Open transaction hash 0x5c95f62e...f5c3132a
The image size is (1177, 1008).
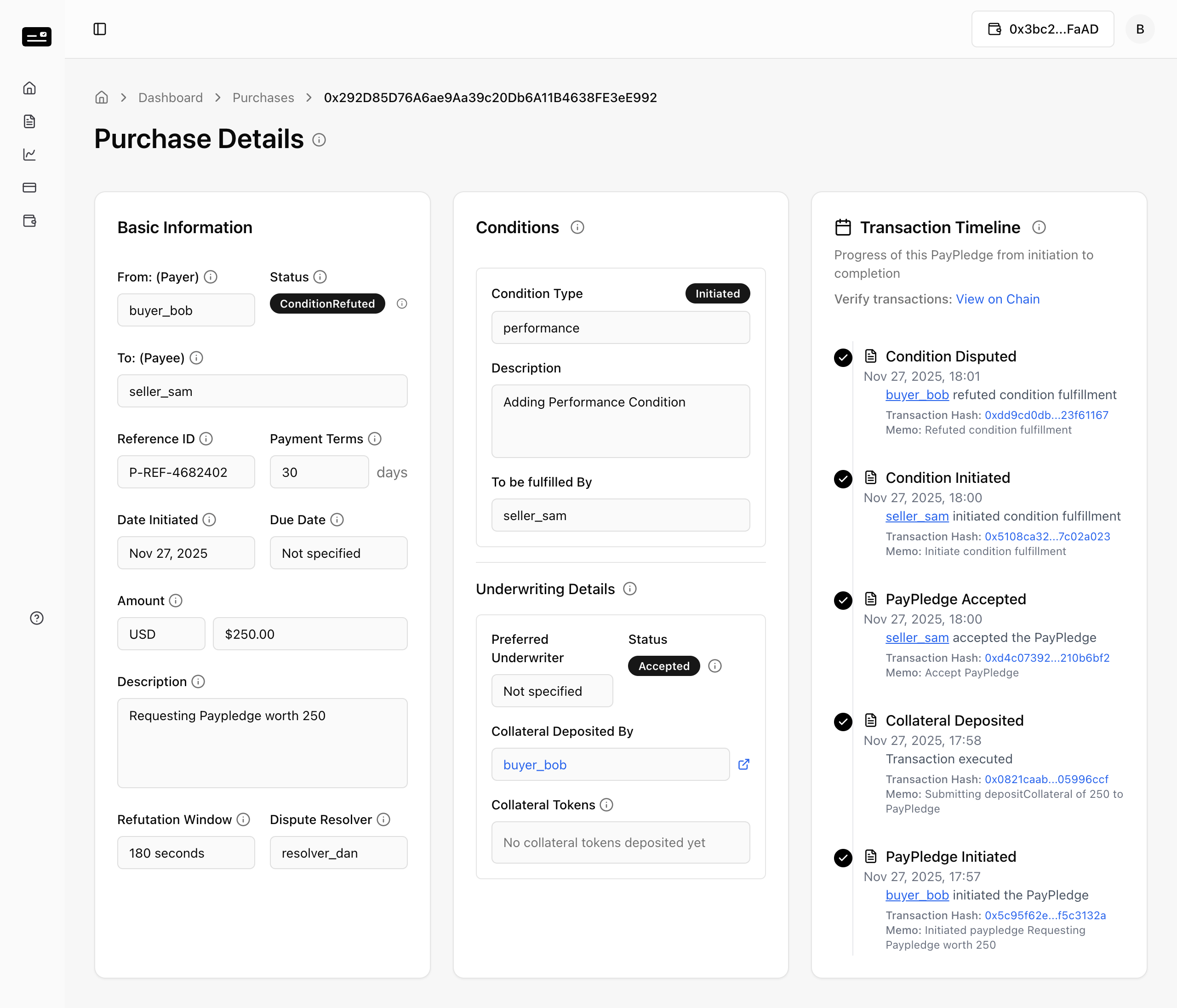tap(1045, 916)
